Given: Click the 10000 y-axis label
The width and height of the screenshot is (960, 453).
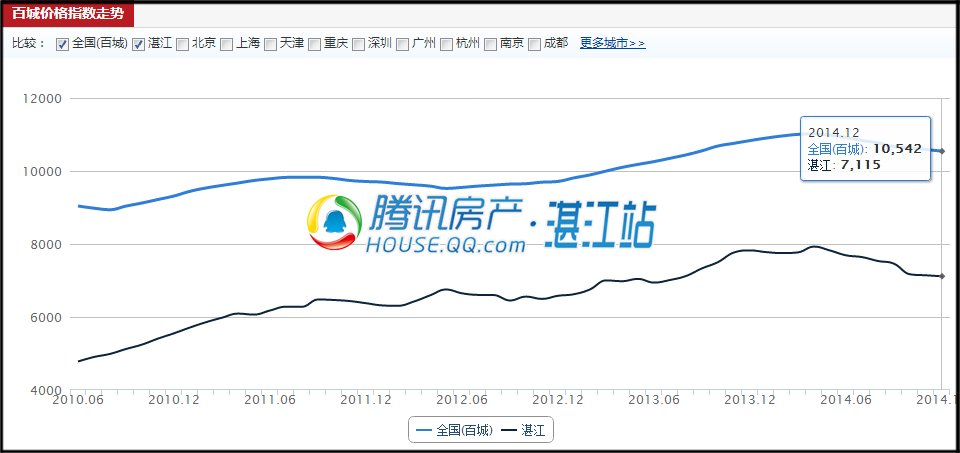Looking at the screenshot, I should [x=42, y=171].
